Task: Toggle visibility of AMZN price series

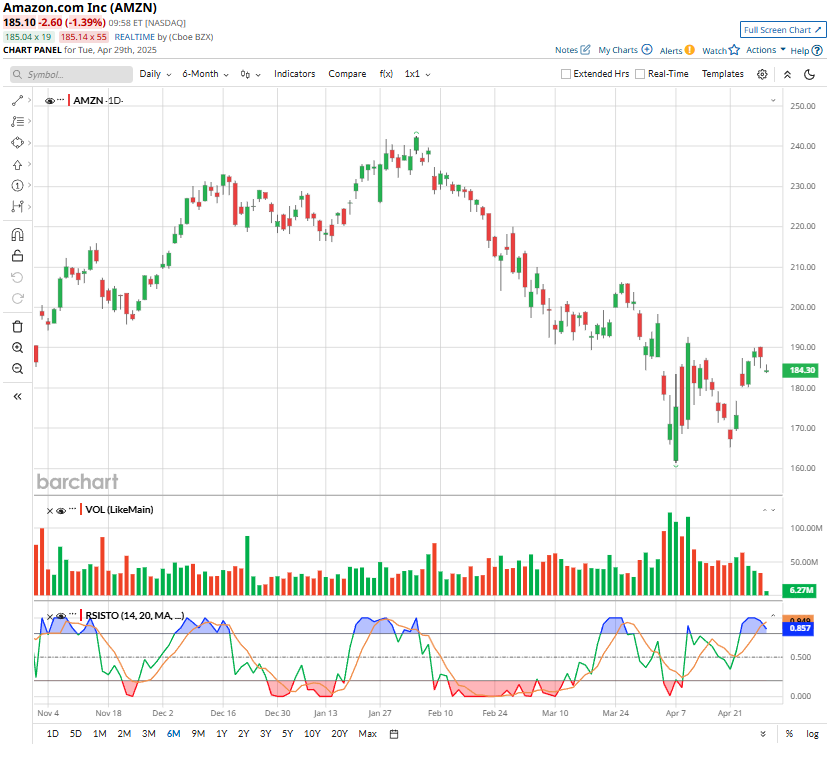Action: 50,101
